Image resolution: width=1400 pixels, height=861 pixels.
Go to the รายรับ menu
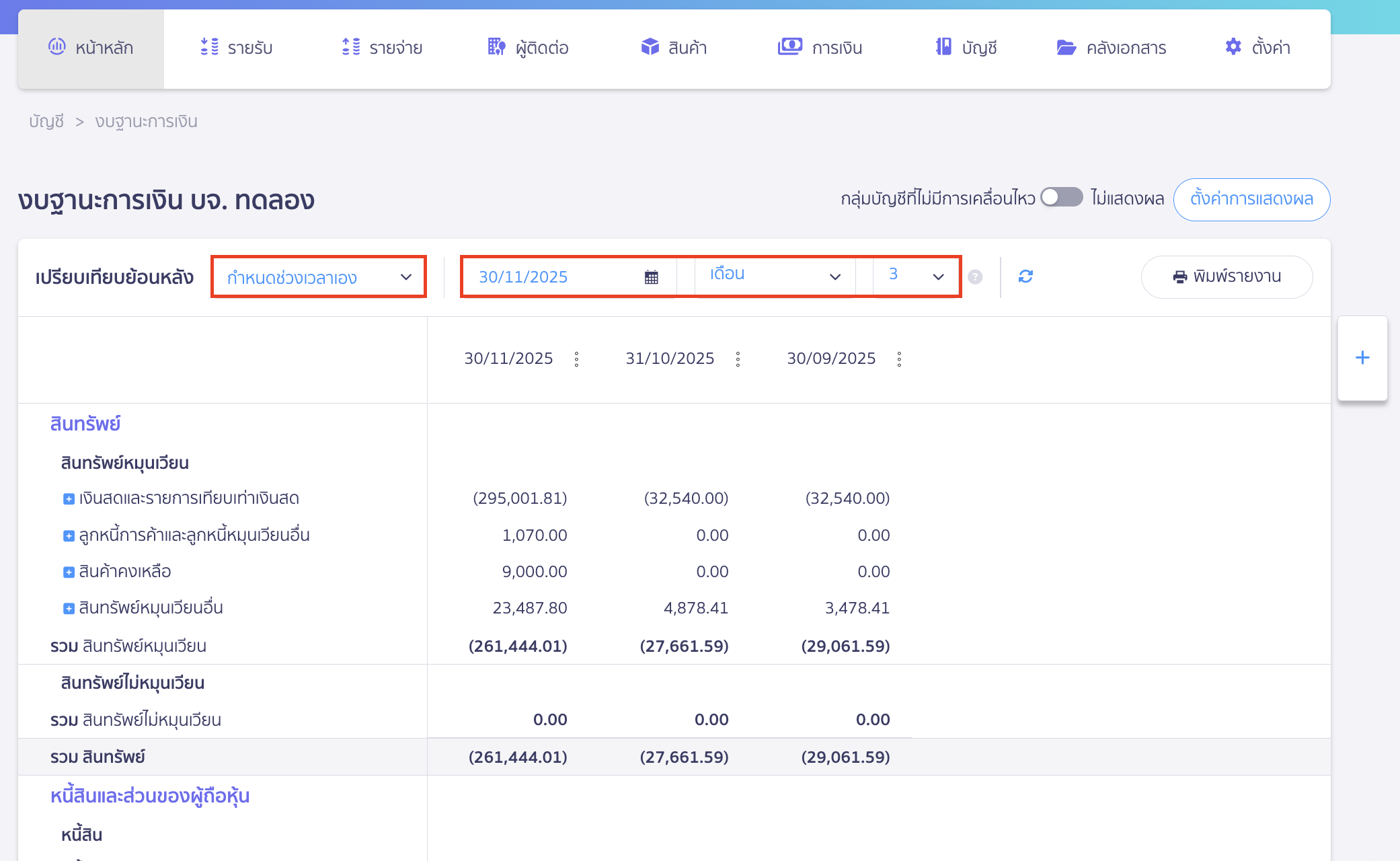(x=236, y=48)
